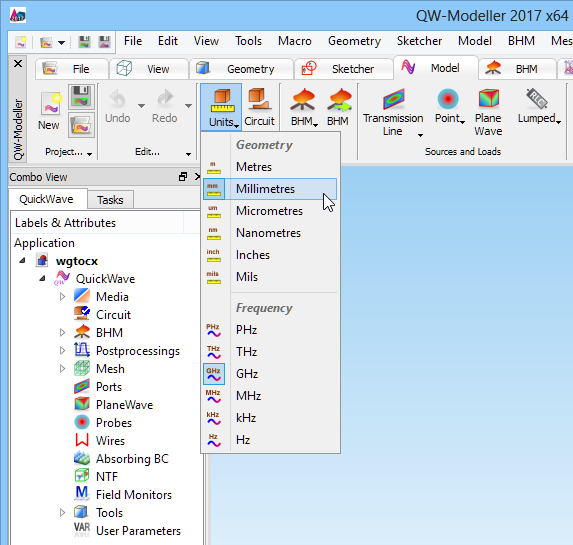This screenshot has height=545, width=573.
Task: Click the Point source icon
Action: tap(448, 99)
